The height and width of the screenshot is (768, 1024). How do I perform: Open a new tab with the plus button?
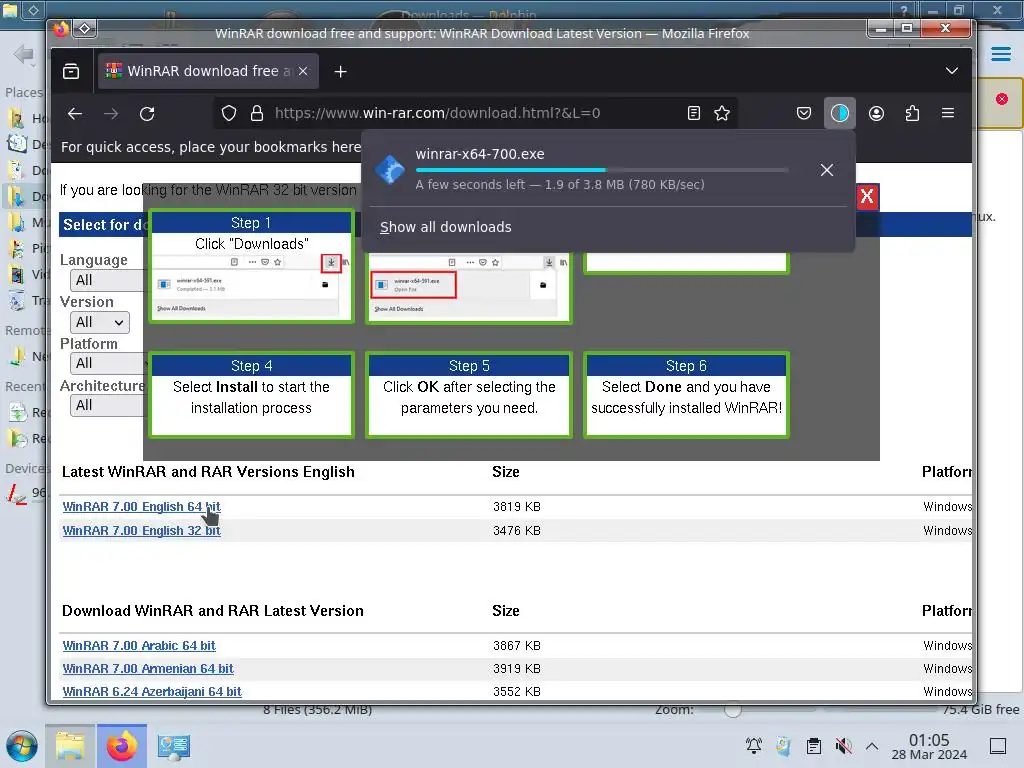pos(340,71)
